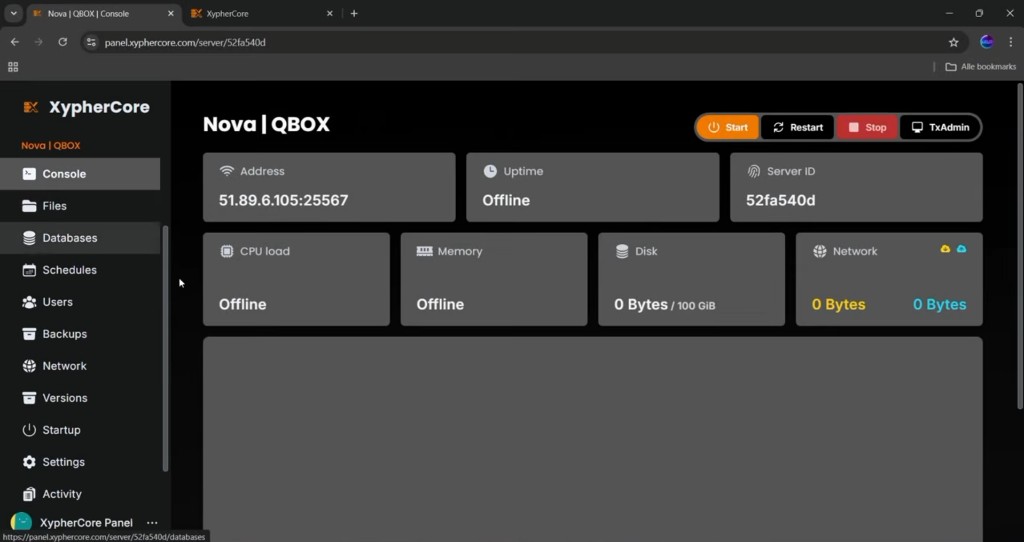The image size is (1024, 542).
Task: Open the Backups page
Action: click(80, 334)
